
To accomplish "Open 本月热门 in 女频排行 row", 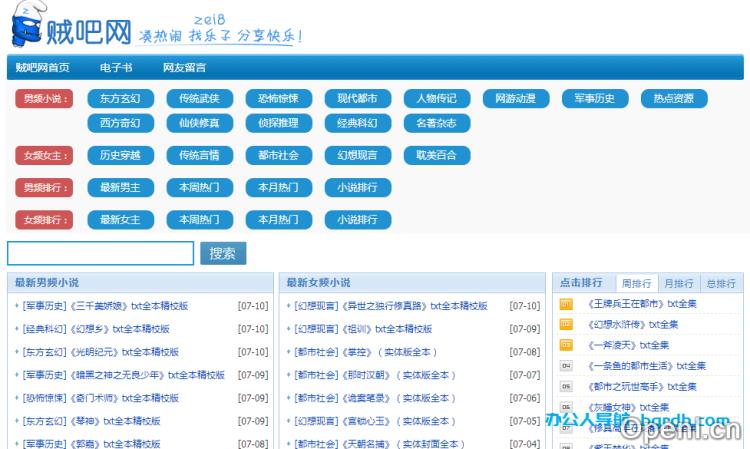I will coord(278,220).
